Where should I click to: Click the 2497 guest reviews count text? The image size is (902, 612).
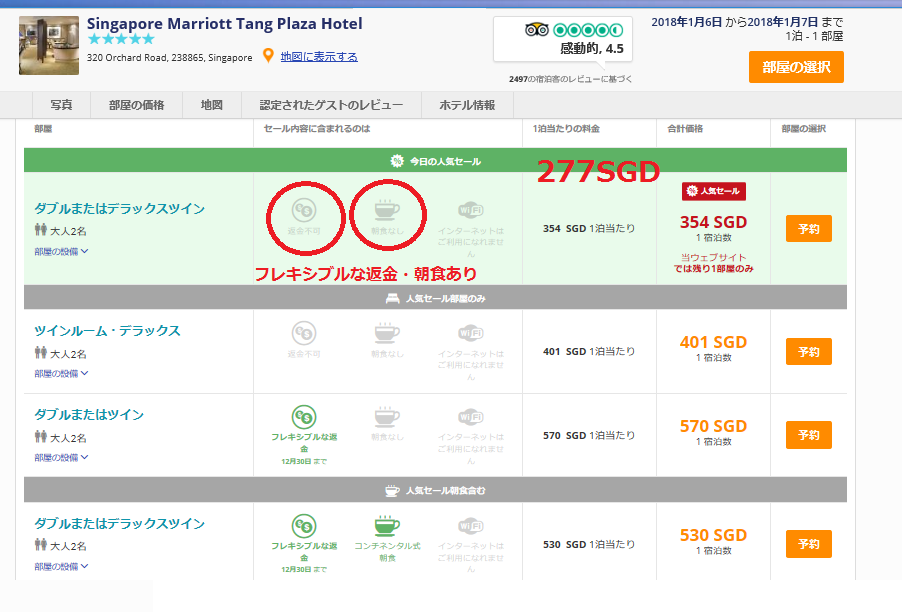coord(570,79)
